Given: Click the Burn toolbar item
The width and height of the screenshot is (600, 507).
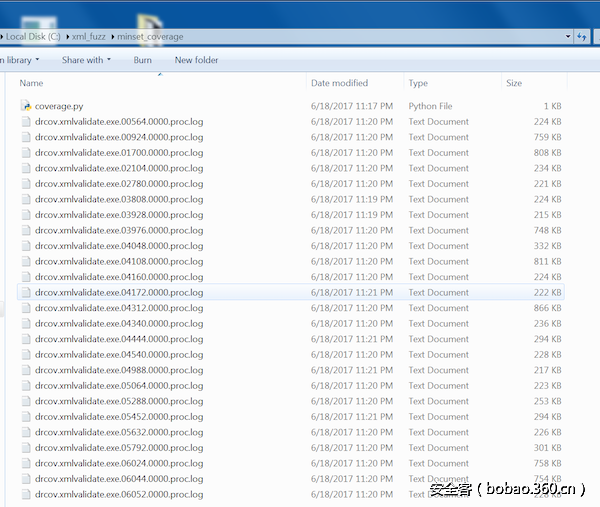Looking at the screenshot, I should point(143,60).
